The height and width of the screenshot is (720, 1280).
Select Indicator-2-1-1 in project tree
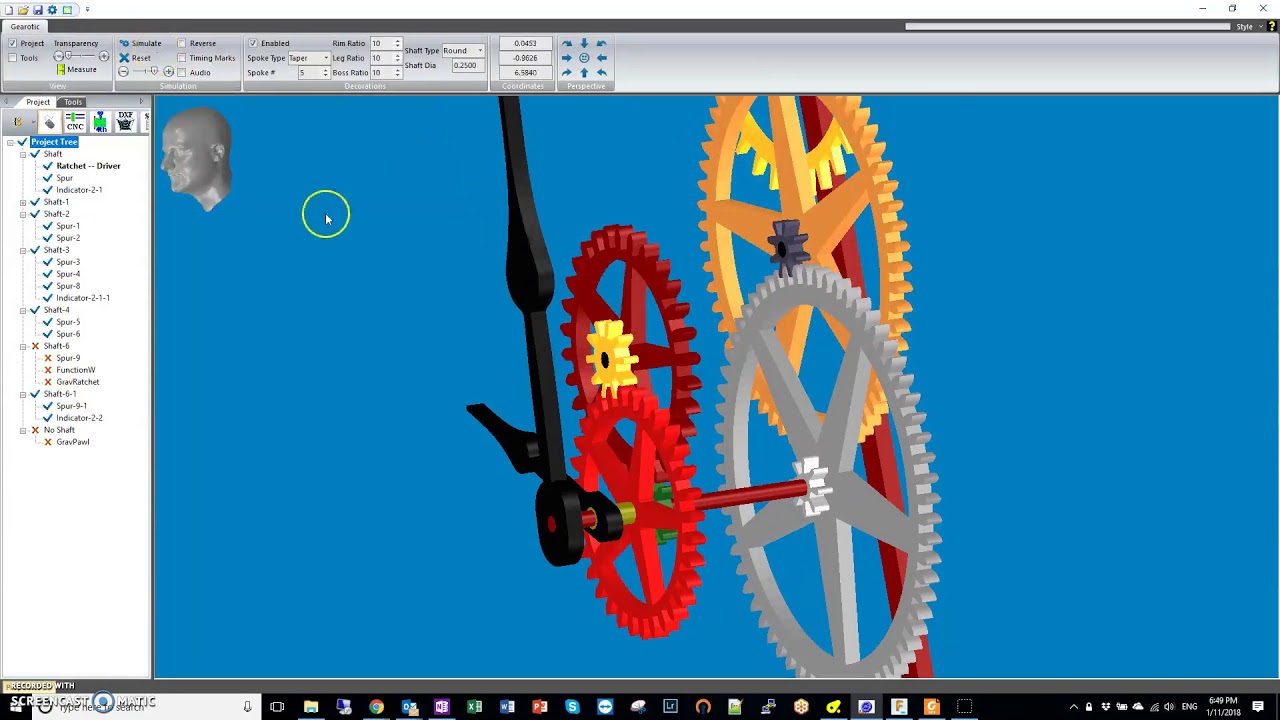tap(83, 298)
